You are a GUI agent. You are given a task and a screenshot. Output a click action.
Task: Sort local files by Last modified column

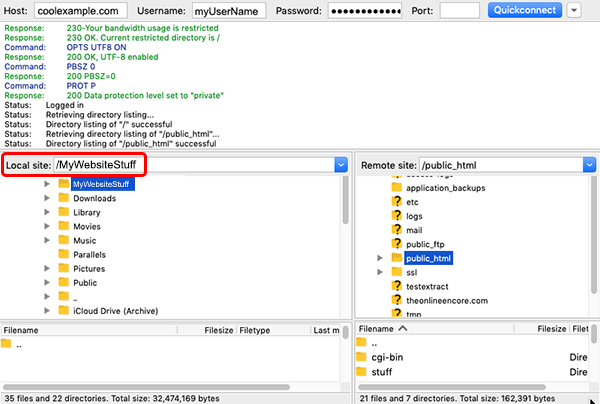pos(326,330)
